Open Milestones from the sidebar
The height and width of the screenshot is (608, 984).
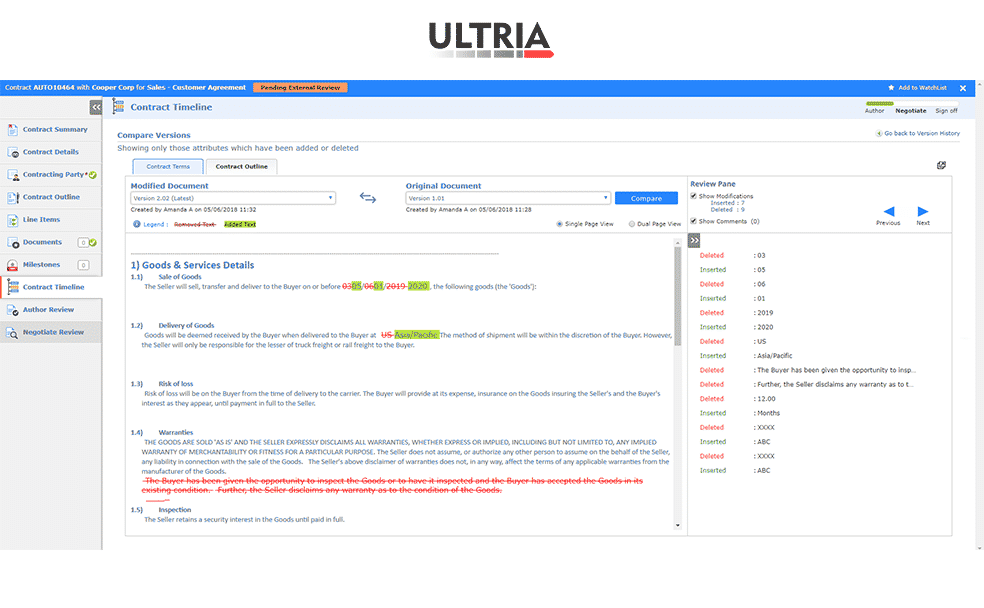pyautogui.click(x=41, y=265)
